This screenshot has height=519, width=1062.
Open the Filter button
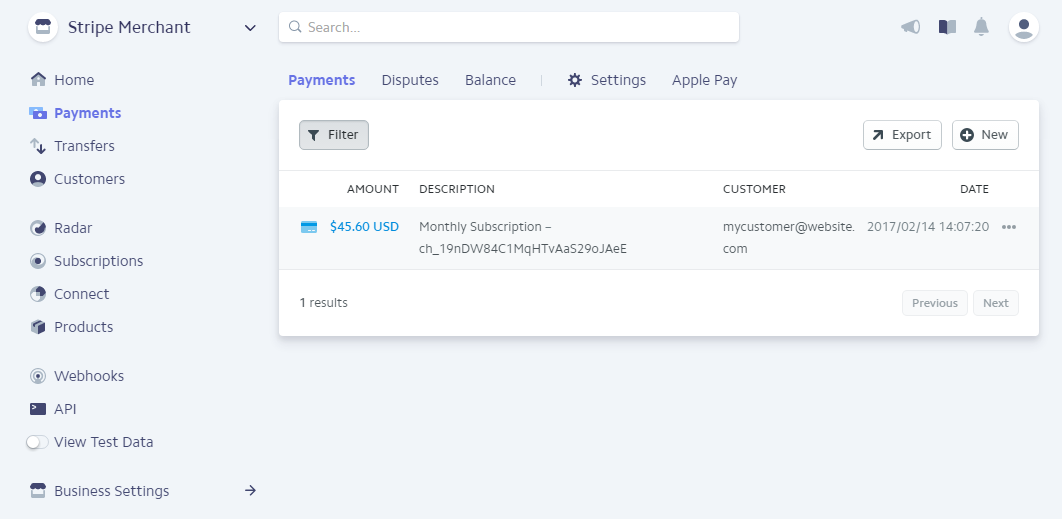point(334,135)
